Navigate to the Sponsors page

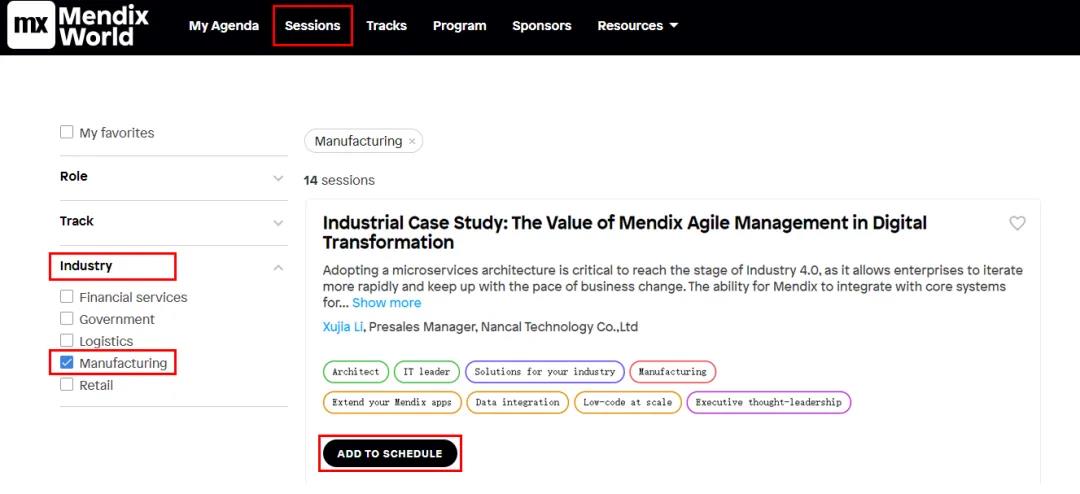click(542, 26)
